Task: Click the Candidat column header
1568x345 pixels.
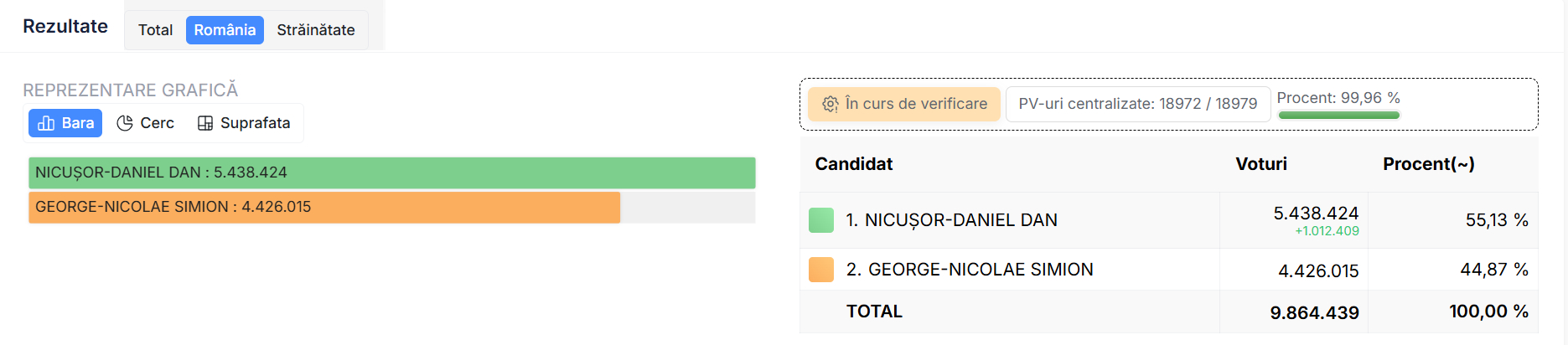Action: point(853,164)
